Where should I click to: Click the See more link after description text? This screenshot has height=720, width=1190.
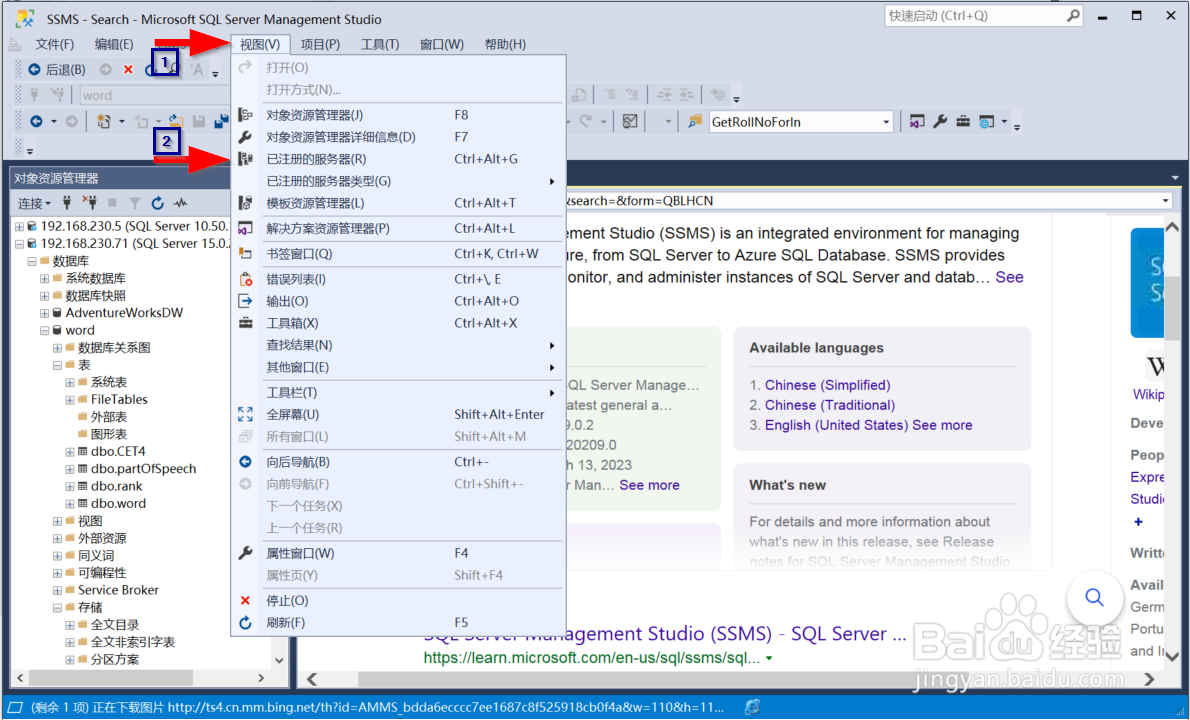[1009, 278]
